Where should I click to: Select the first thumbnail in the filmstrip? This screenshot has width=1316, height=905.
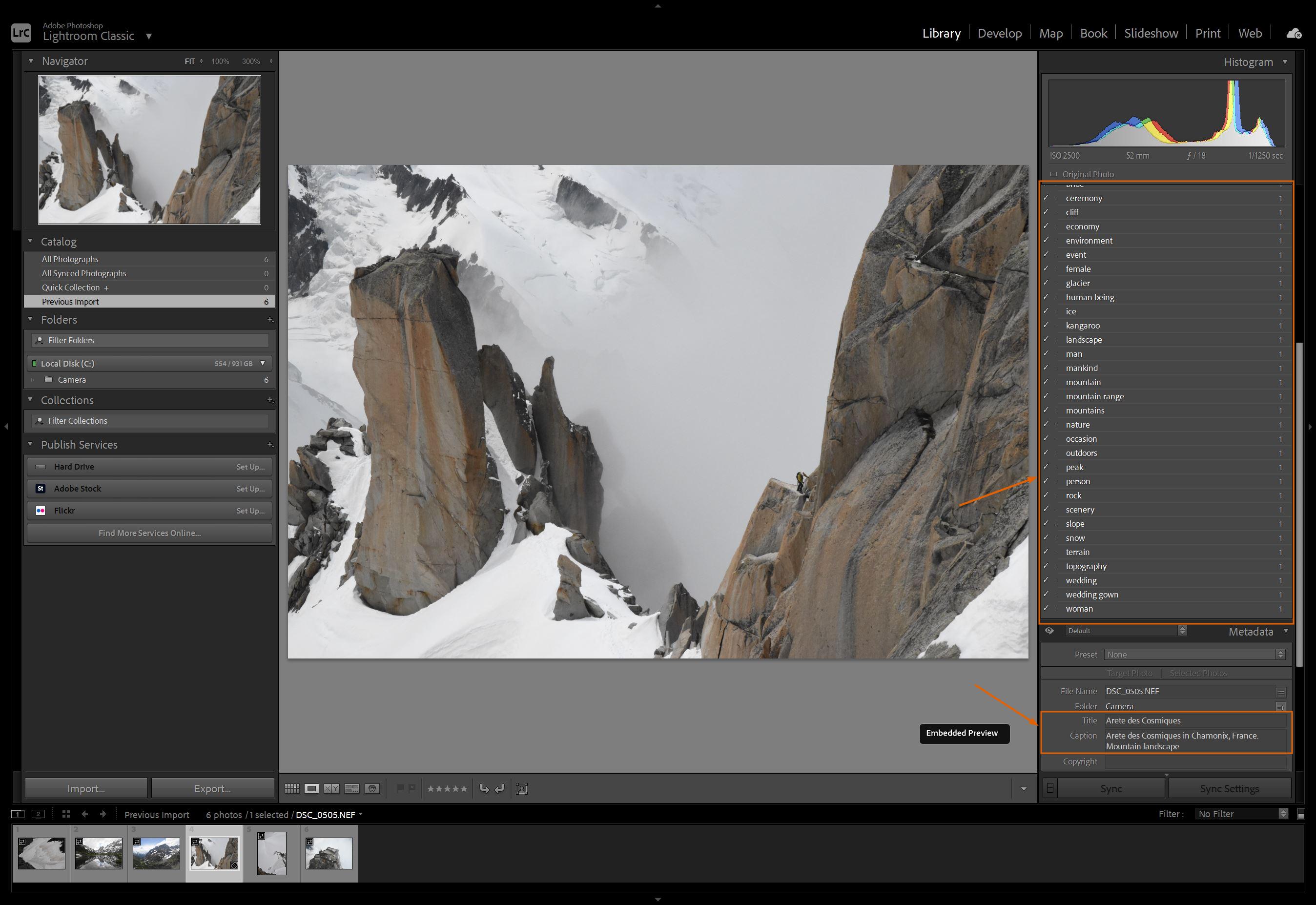tap(41, 853)
